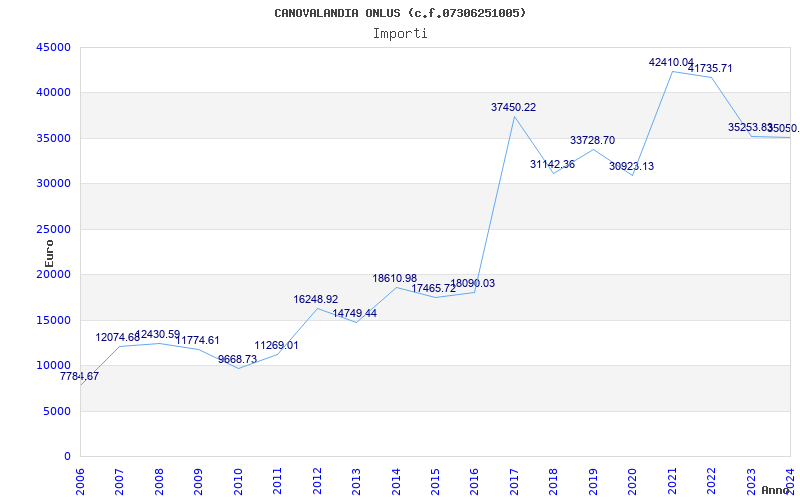Click the Anno axis label
800x500 pixels.
(776, 490)
